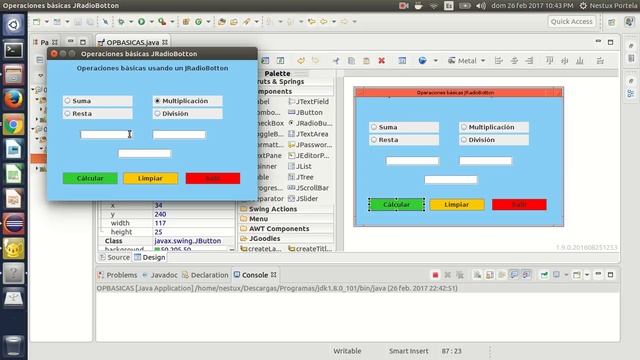640x360 pixels.
Task: Click the Align bottom edges icon
Action: pyautogui.click(x=580, y=61)
